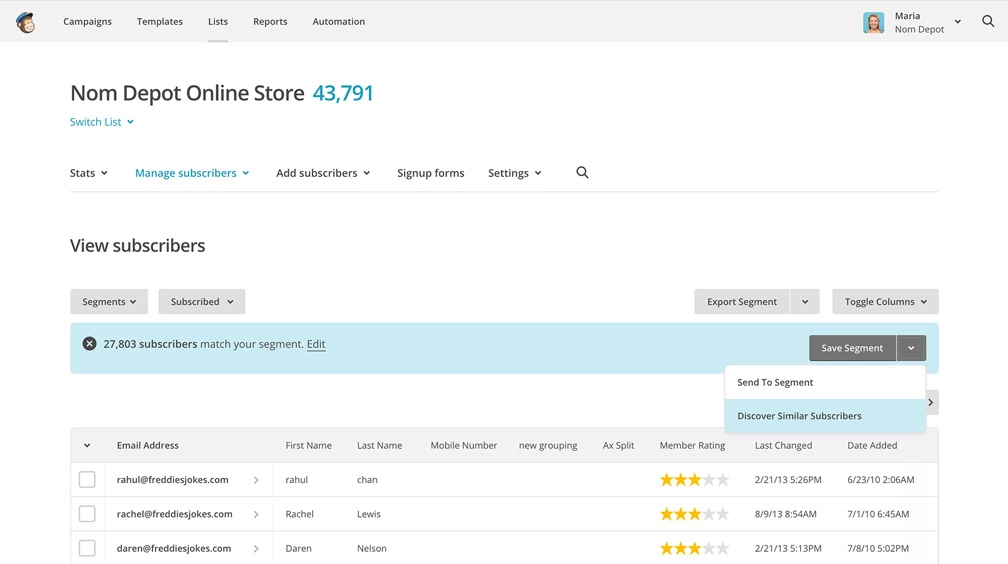The height and width of the screenshot is (564, 1008).
Task: Click 6/23/10 2:06AM date added value
Action: (x=881, y=480)
